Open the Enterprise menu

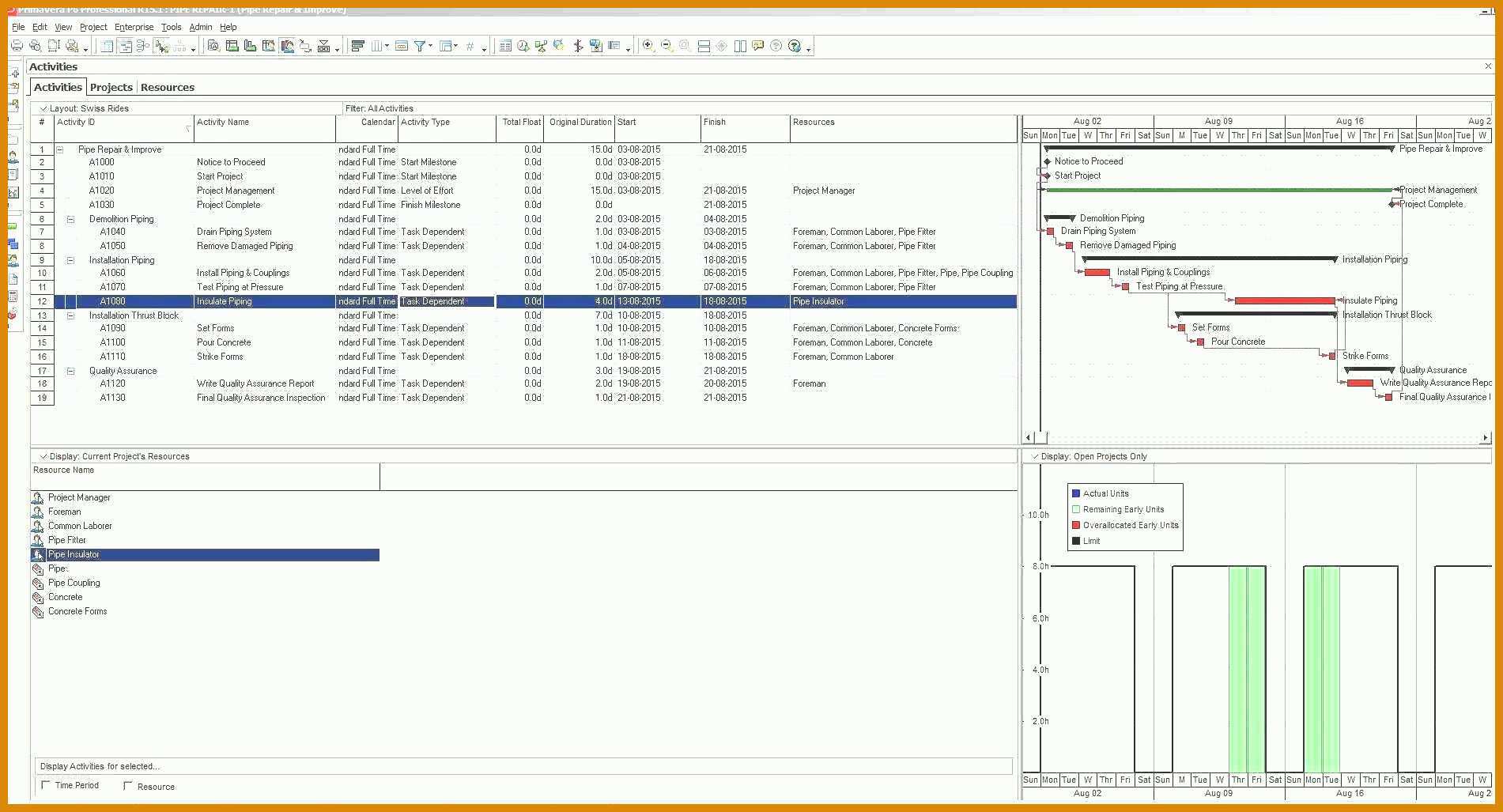(134, 27)
